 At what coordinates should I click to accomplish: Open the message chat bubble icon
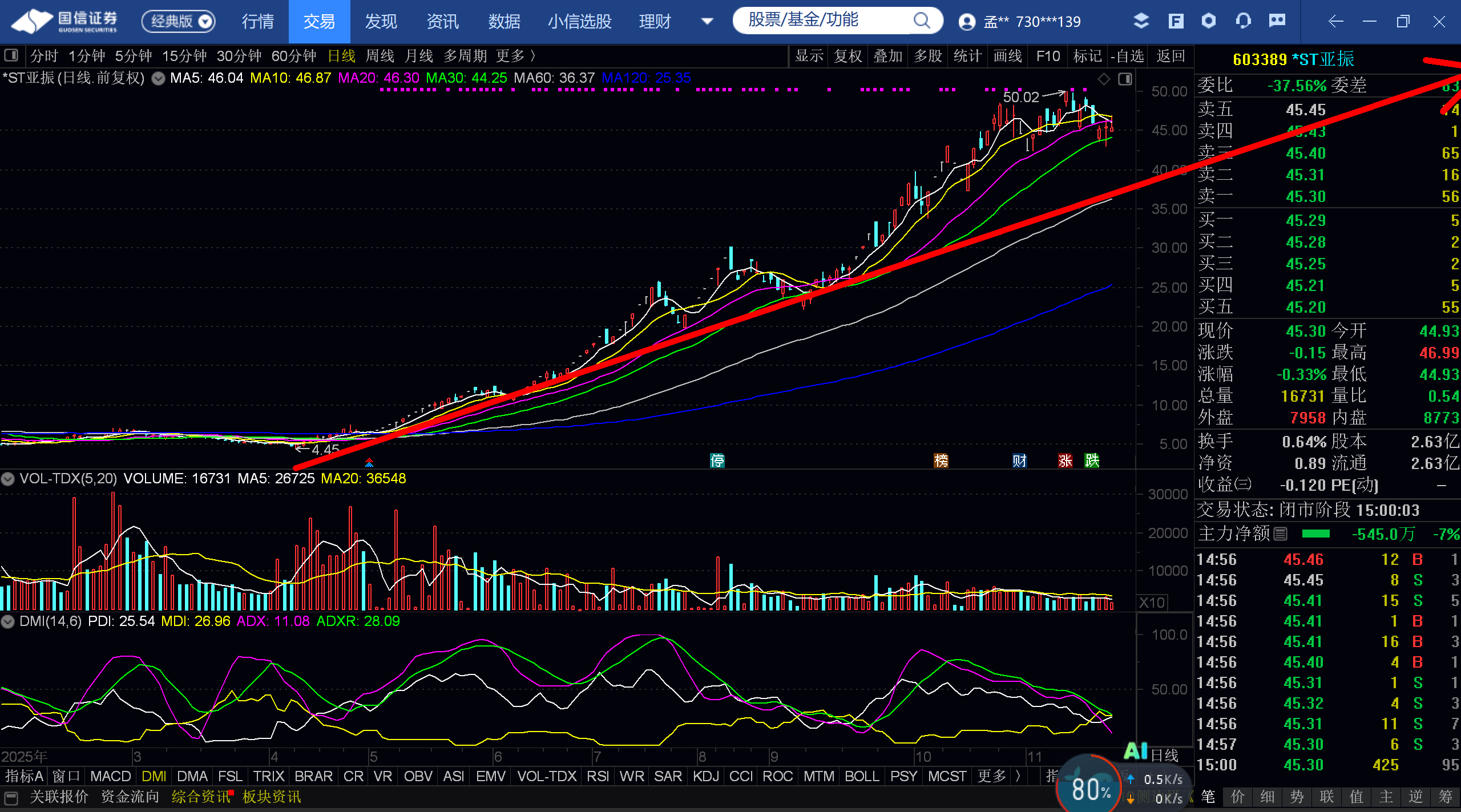point(1277,22)
